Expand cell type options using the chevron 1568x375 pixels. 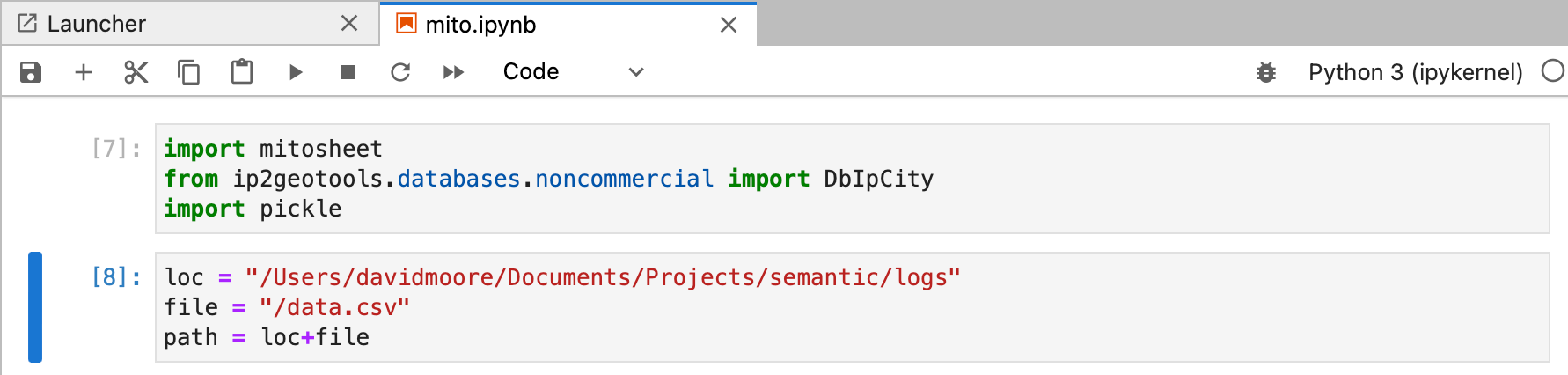(x=636, y=72)
